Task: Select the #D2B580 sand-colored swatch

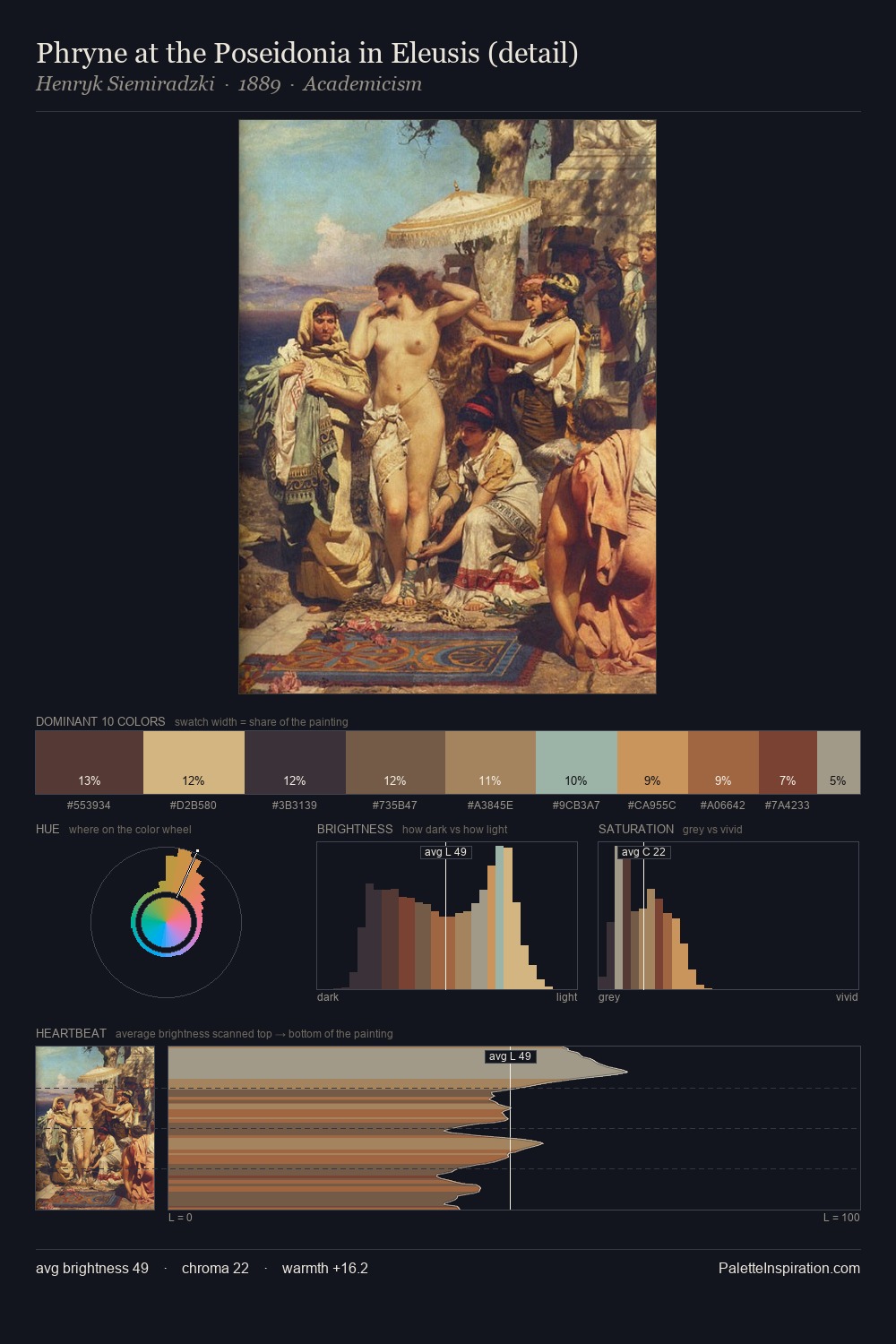Action: pyautogui.click(x=194, y=762)
